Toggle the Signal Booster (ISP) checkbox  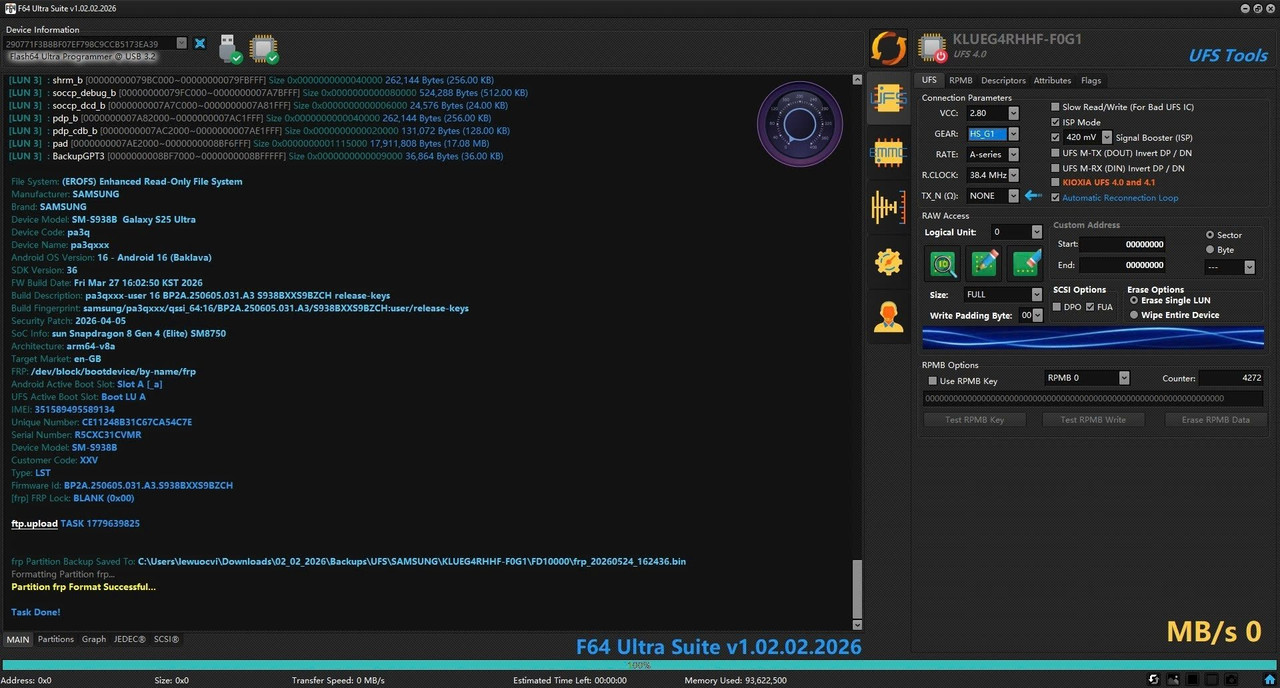click(1055, 137)
